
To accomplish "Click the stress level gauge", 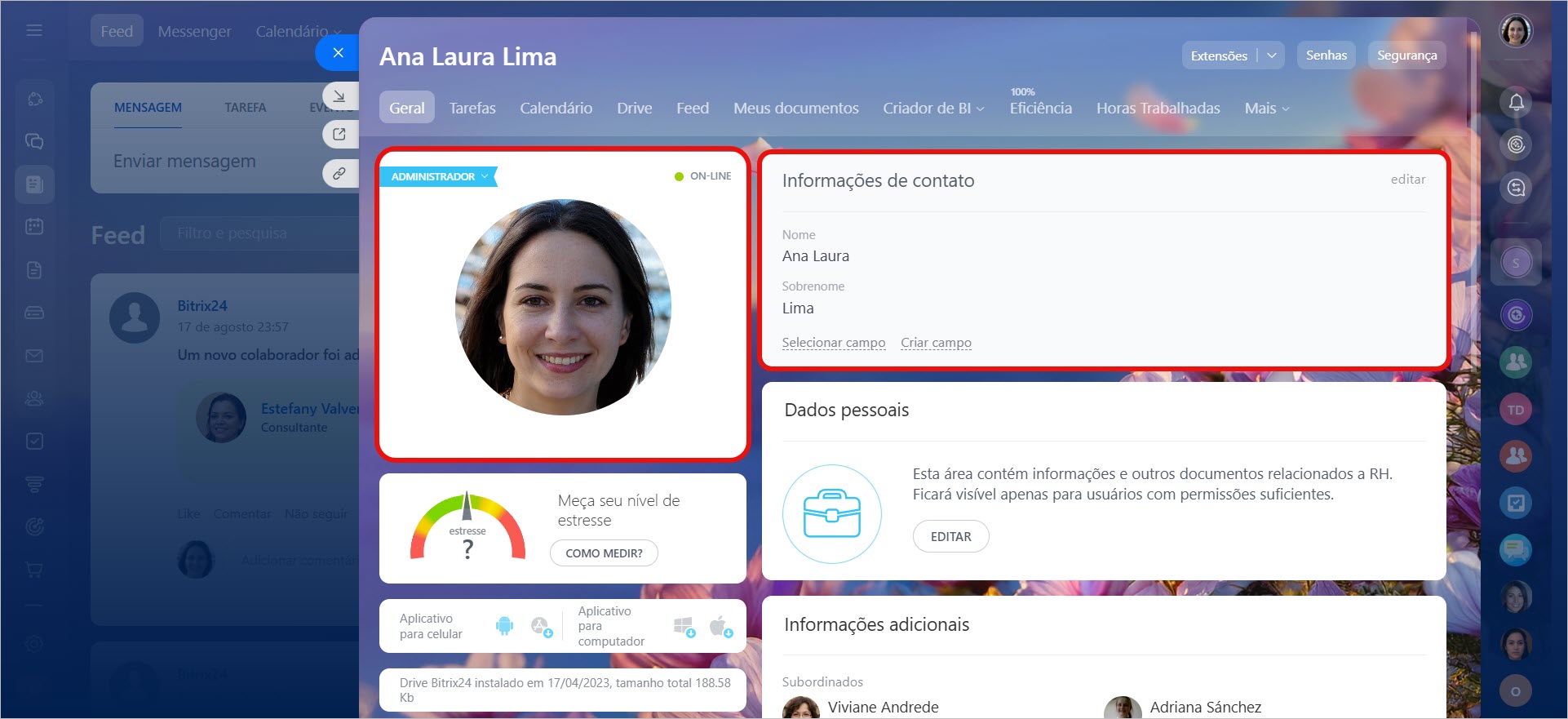I will pyautogui.click(x=467, y=527).
